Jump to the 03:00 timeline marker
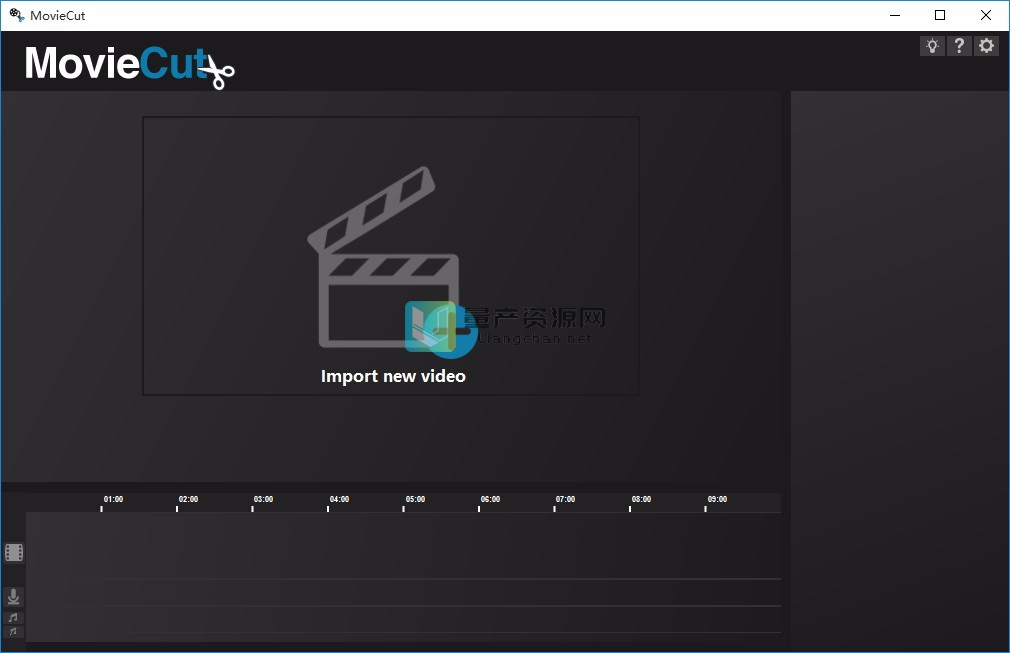Image resolution: width=1010 pixels, height=653 pixels. click(263, 499)
